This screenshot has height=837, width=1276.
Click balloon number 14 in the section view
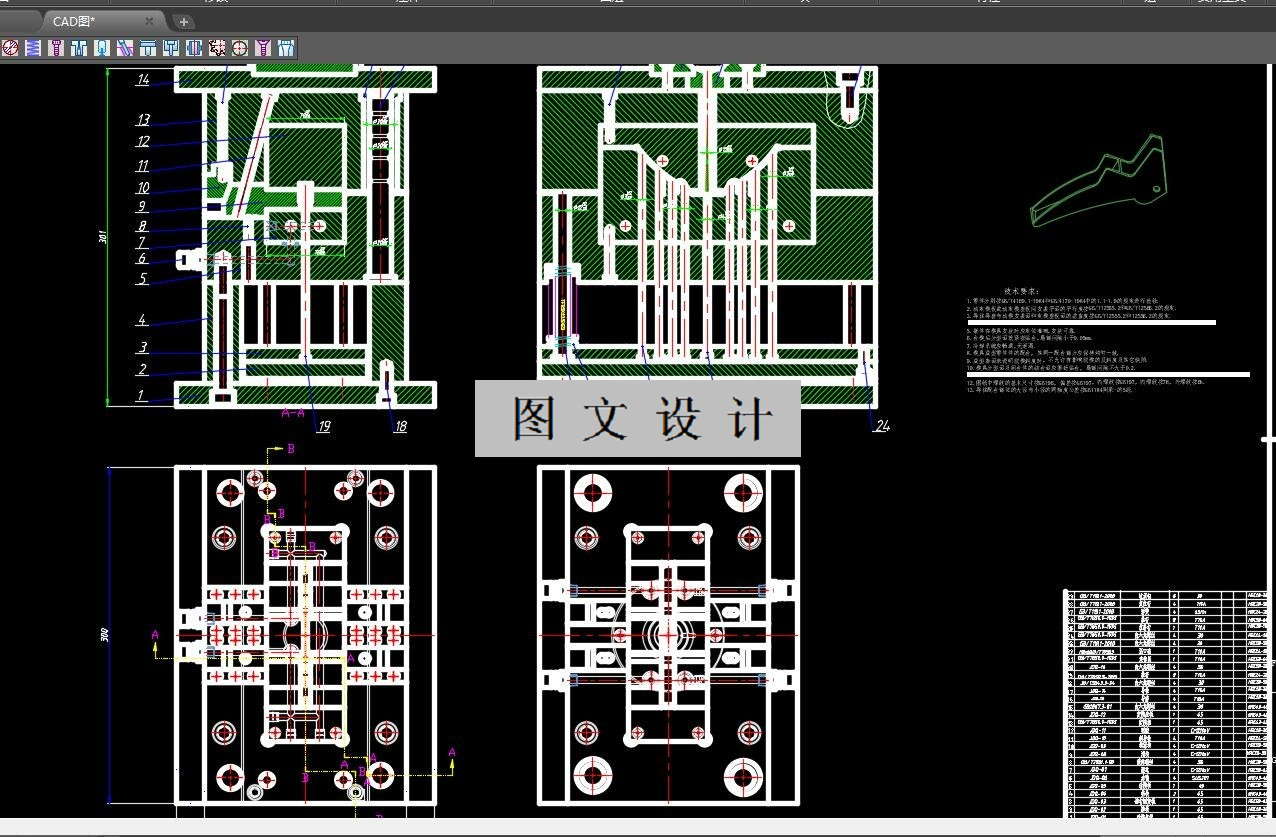(143, 80)
